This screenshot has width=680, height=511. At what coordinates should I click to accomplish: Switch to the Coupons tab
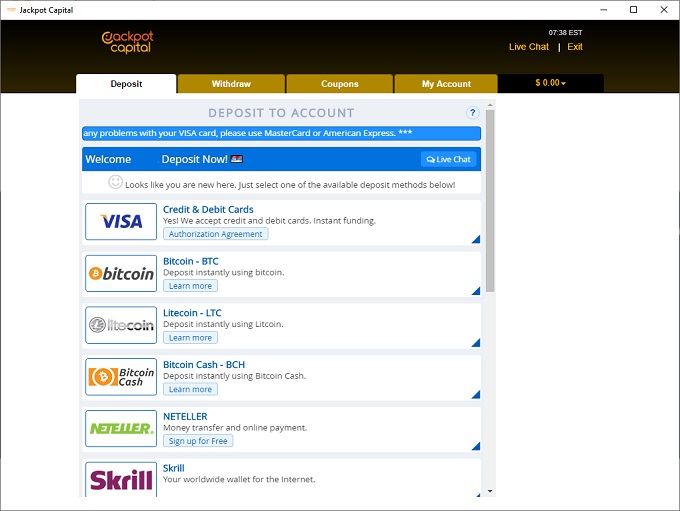(x=340, y=84)
